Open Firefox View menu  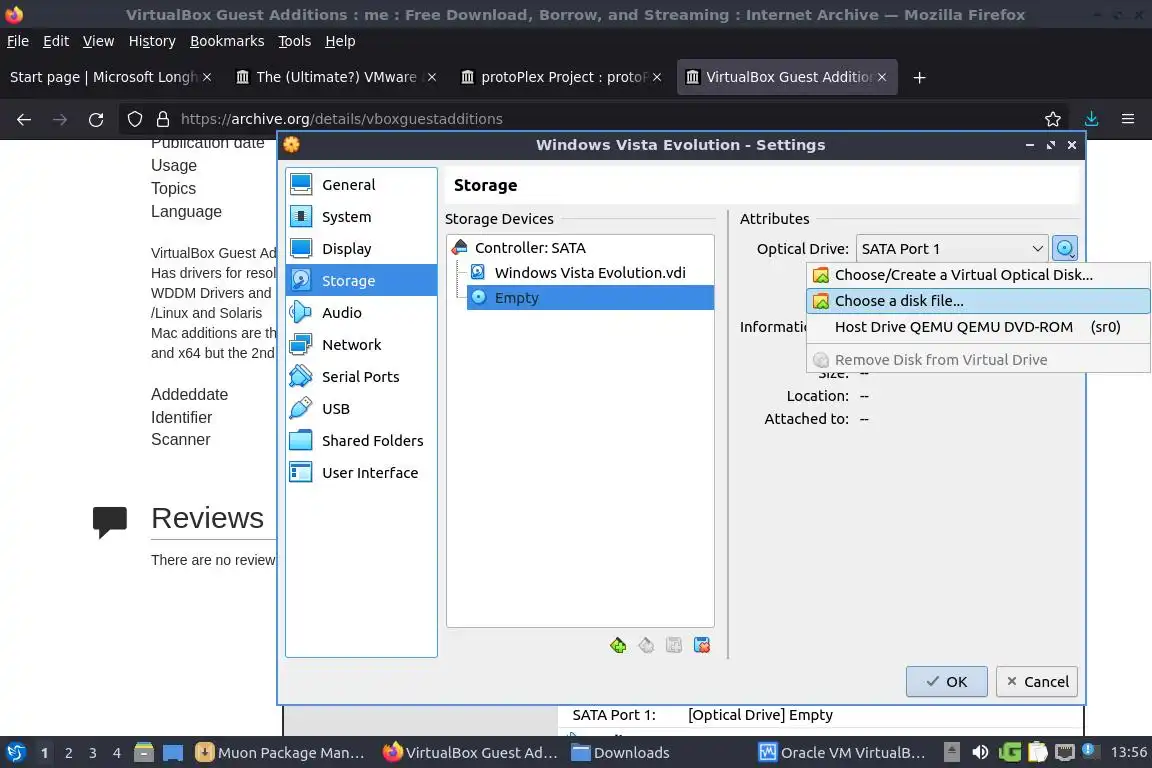pos(98,41)
